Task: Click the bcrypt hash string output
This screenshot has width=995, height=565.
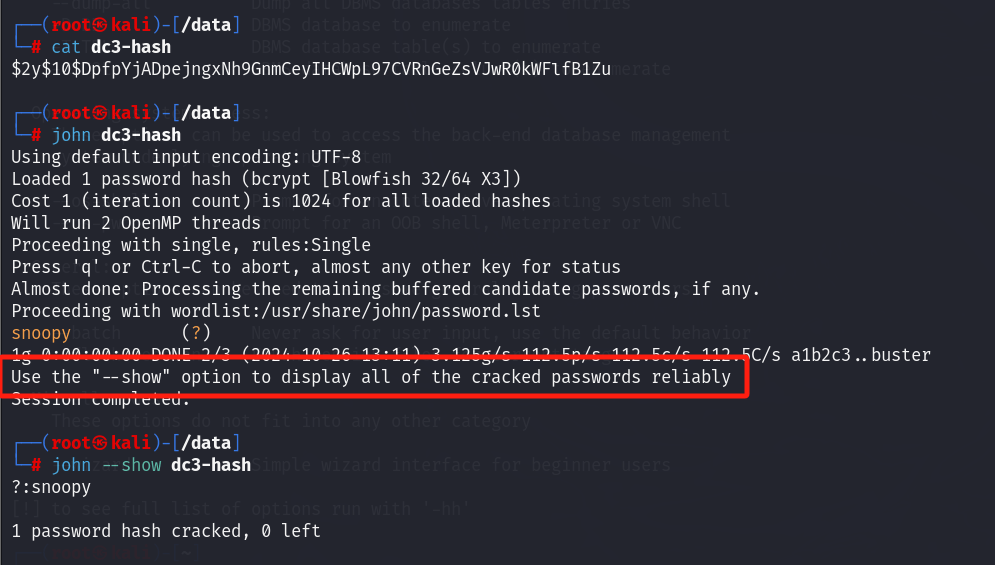Action: 310,69
